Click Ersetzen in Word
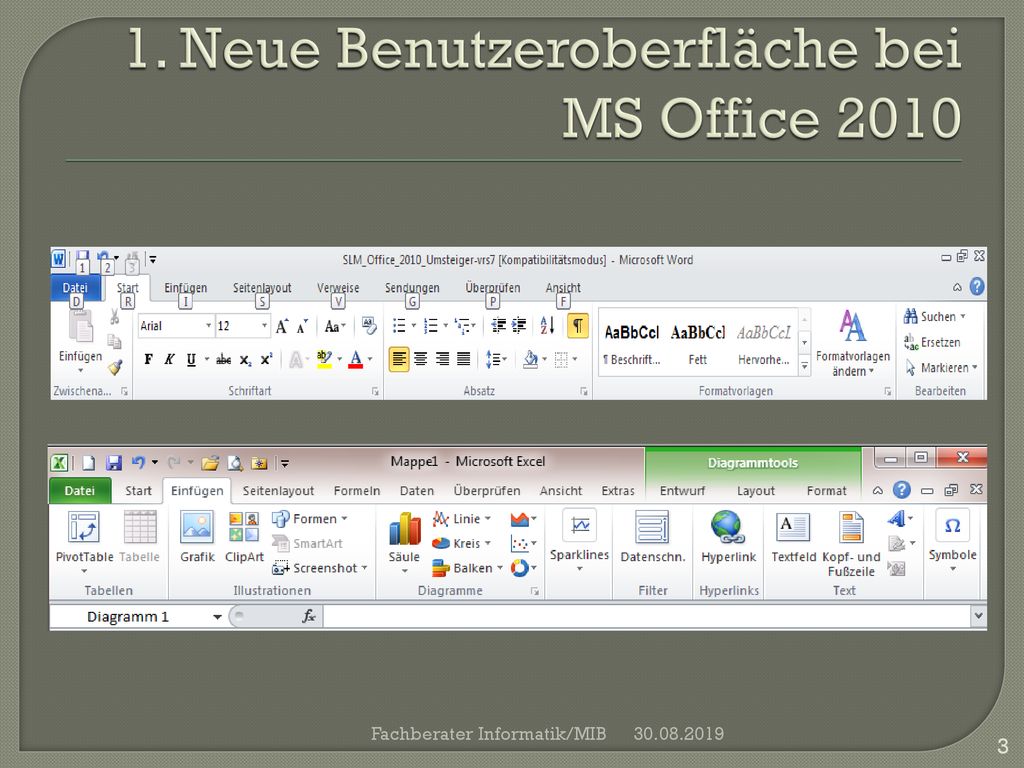The image size is (1024, 768). 932,342
